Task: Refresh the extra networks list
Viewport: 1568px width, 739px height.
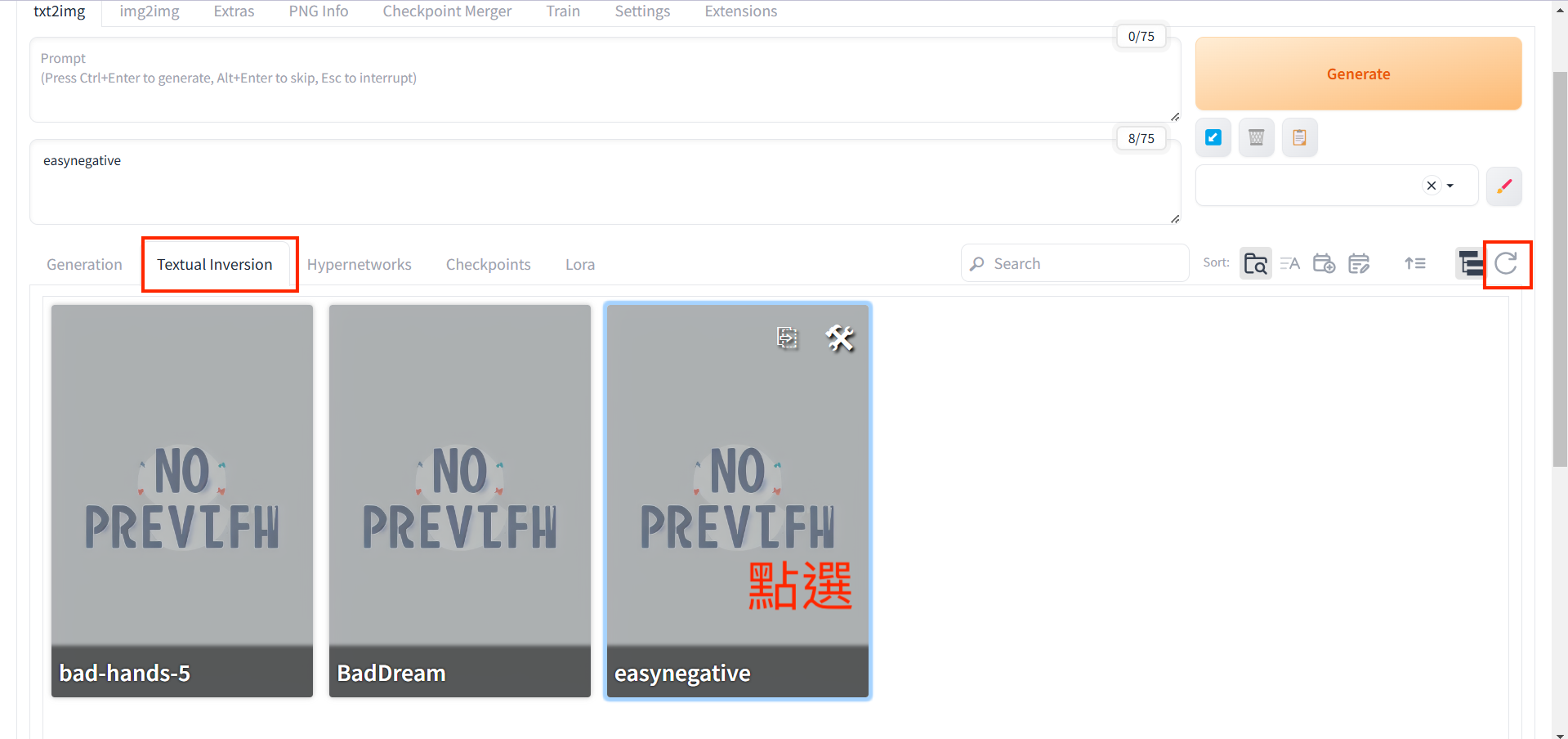Action: pyautogui.click(x=1506, y=263)
